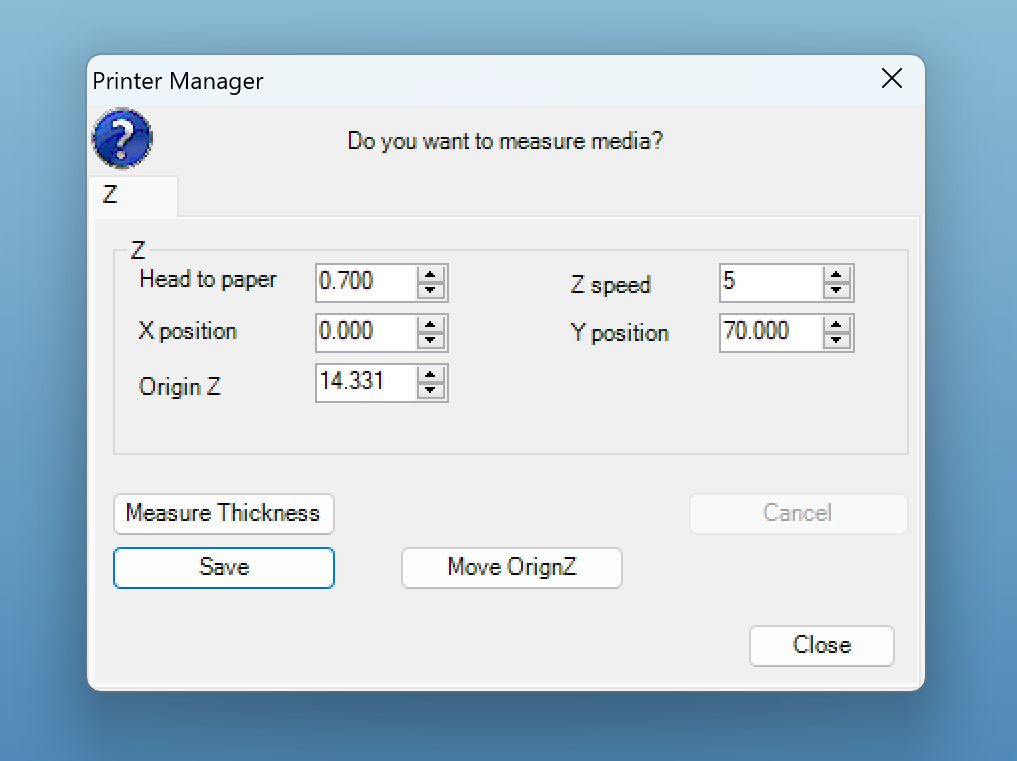The width and height of the screenshot is (1017, 761).
Task: Select the Origin Z value field
Action: click(x=365, y=383)
